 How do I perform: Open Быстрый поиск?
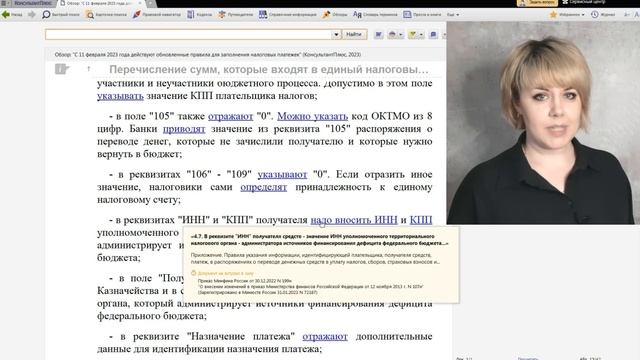(x=61, y=14)
